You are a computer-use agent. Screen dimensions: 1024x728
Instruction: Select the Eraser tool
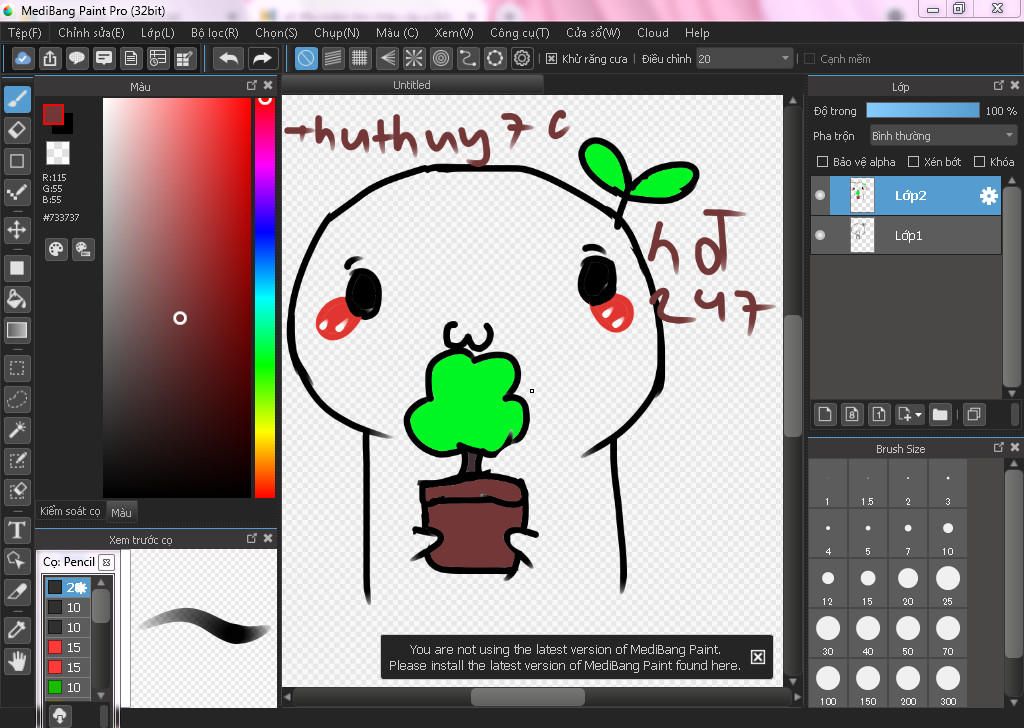[x=17, y=130]
